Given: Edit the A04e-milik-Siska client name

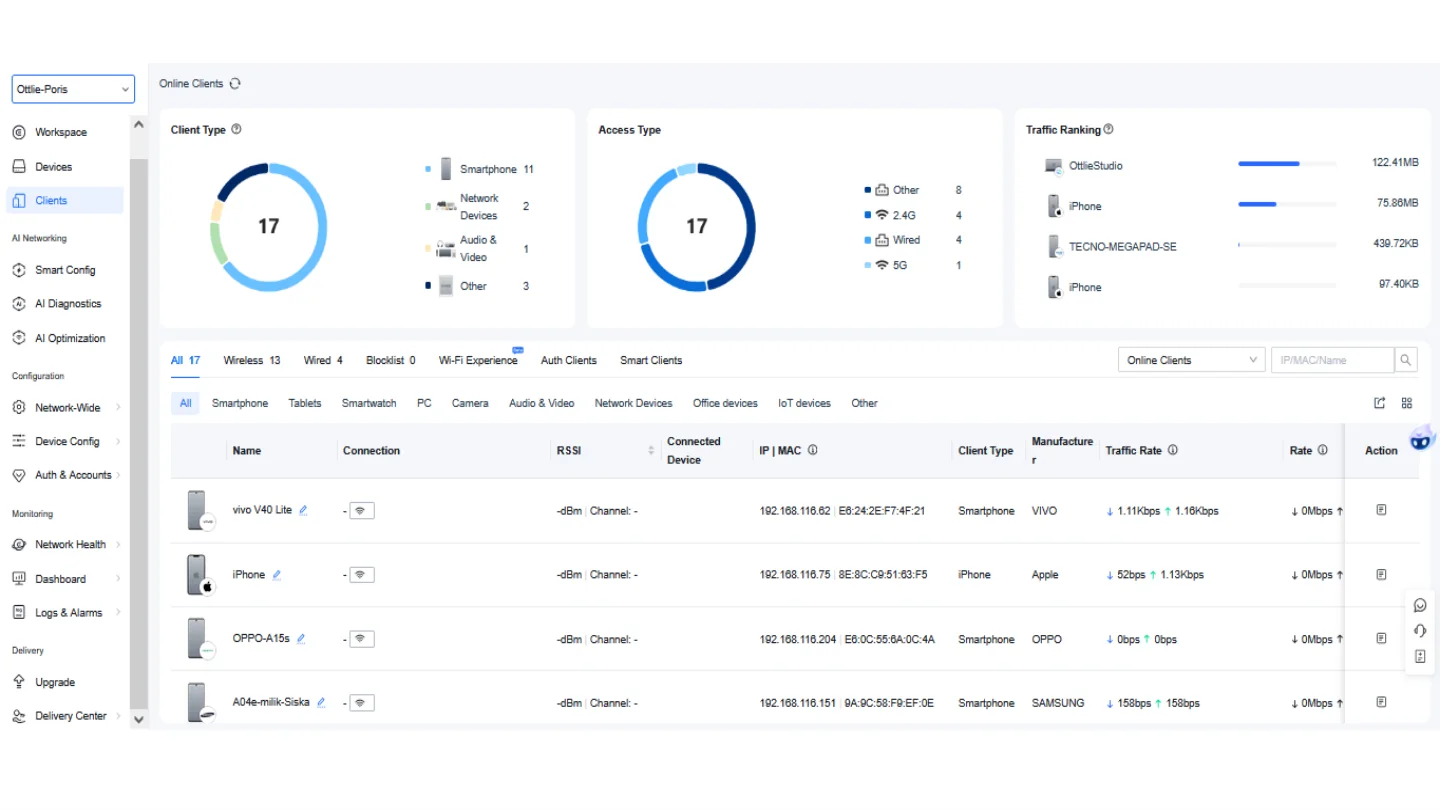Looking at the screenshot, I should coord(321,702).
